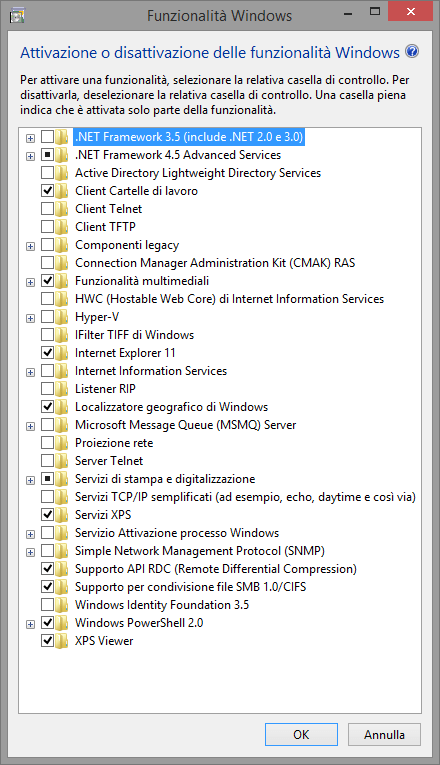Expand Servizio Attivazione processo Windows node

click(x=30, y=534)
